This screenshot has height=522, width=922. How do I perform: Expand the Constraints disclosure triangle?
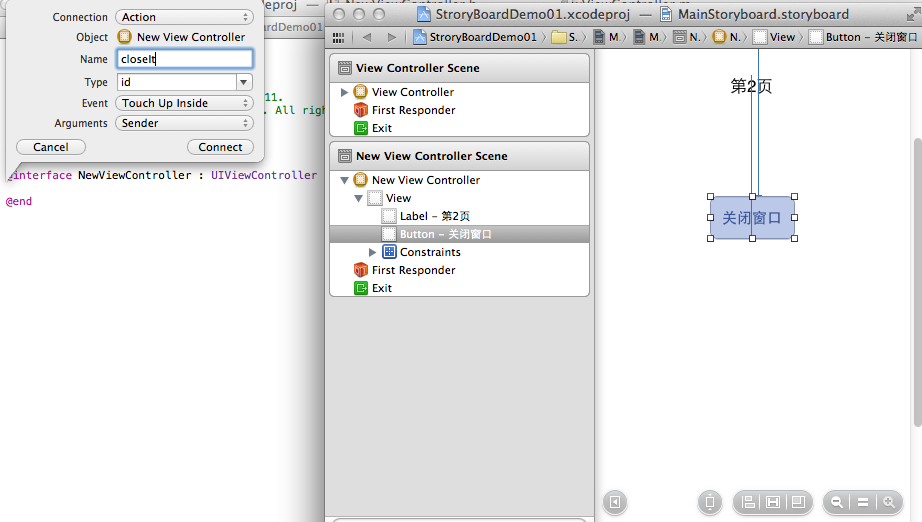(372, 252)
